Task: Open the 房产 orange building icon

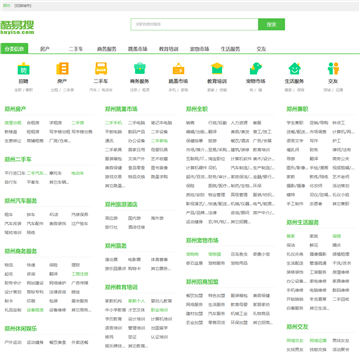Action: 62,68
